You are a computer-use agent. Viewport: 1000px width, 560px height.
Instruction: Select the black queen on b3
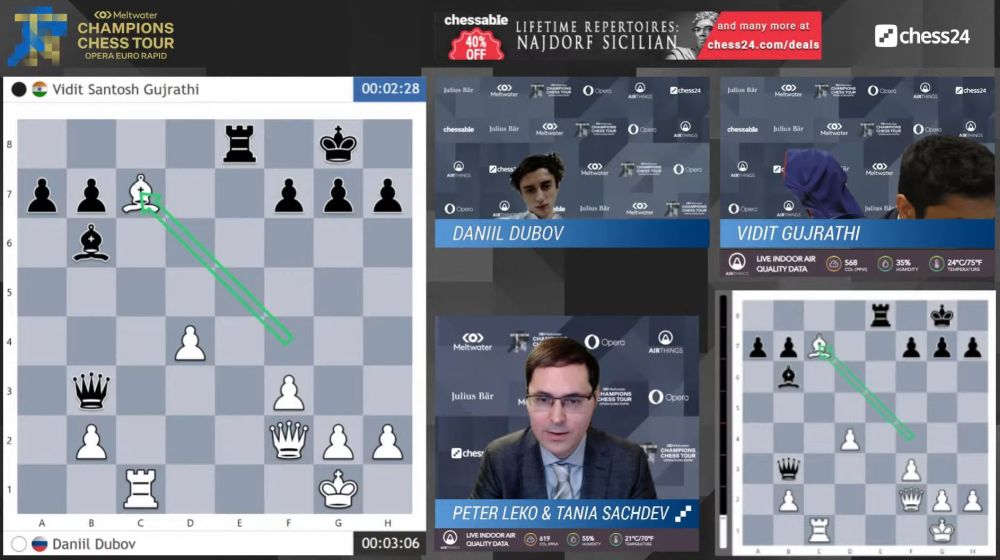coord(91,391)
